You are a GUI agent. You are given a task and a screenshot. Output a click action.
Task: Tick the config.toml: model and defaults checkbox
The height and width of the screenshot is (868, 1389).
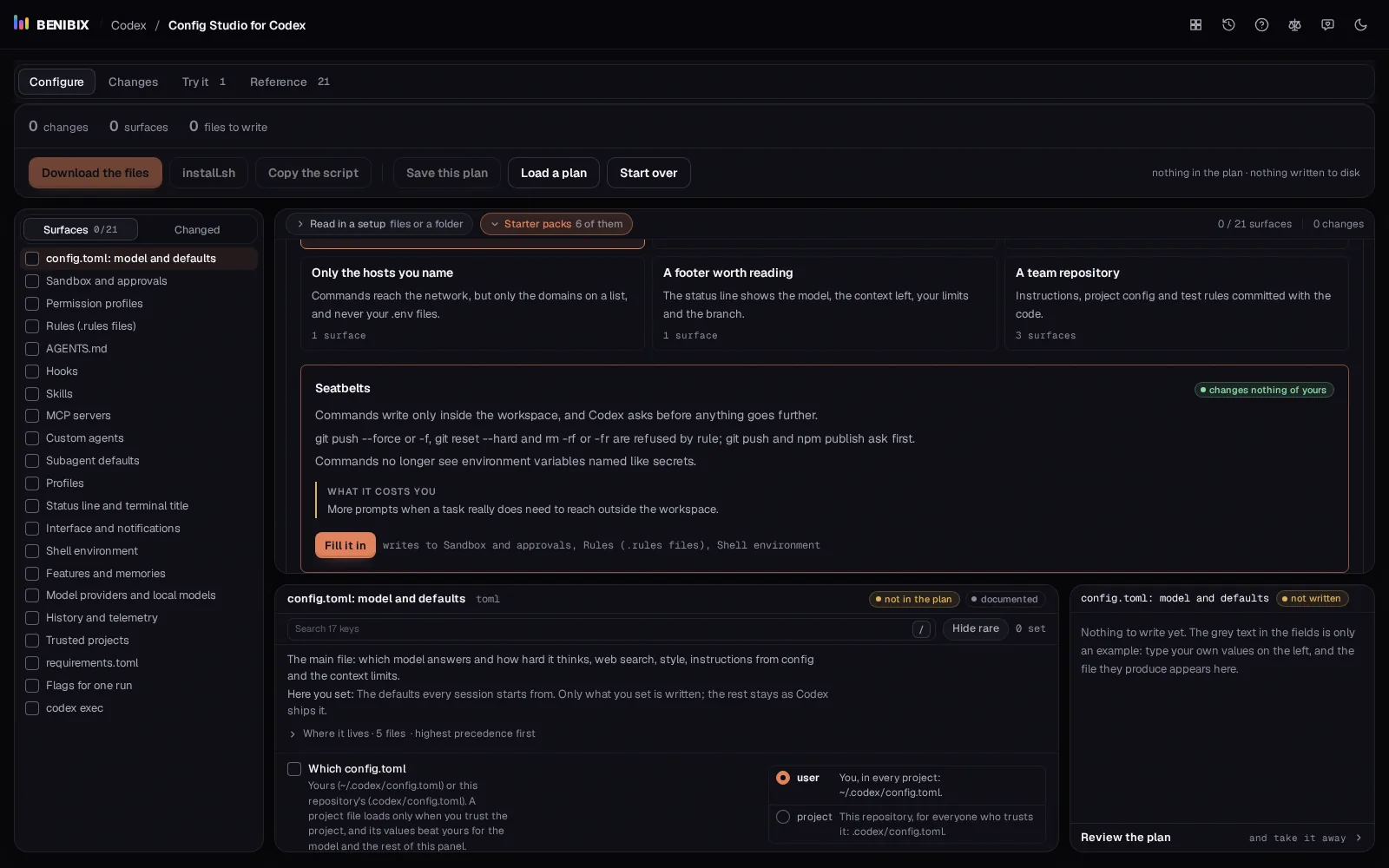[x=32, y=259]
